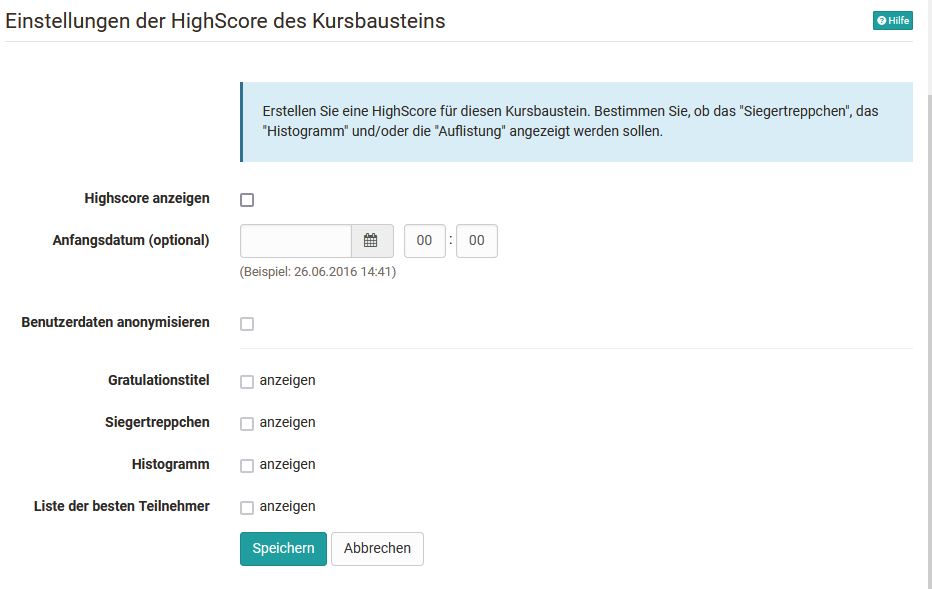The width and height of the screenshot is (932, 589).
Task: Click the Anfangsdatum date input field
Action: click(x=295, y=240)
